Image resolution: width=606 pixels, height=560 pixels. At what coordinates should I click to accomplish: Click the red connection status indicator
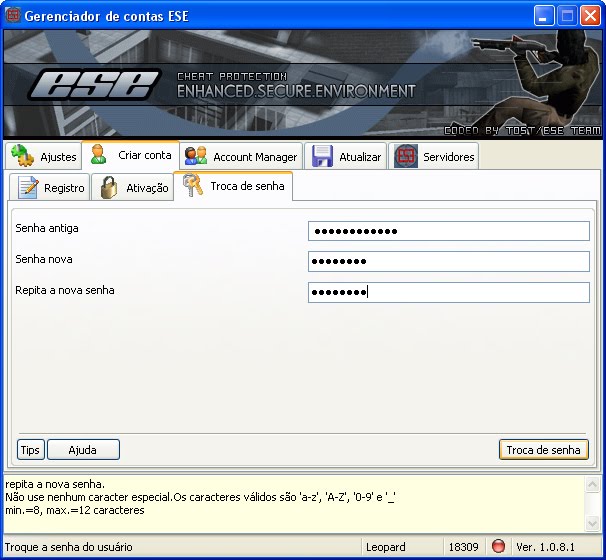[498, 547]
